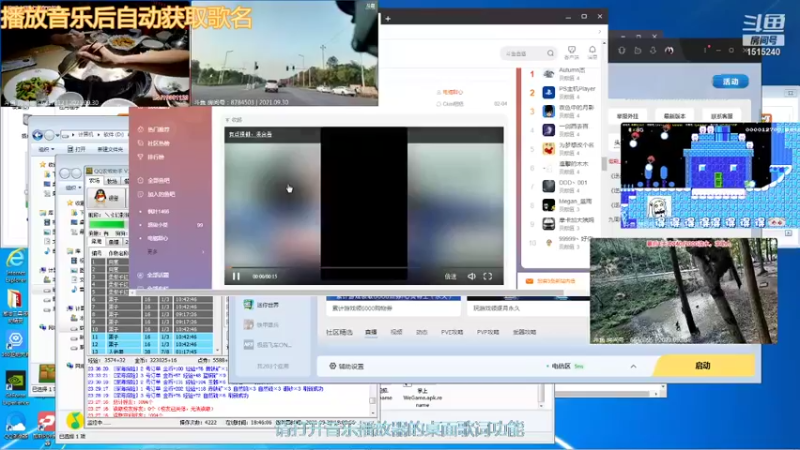
Task: Seek using the video progress bar
Action: click(364, 267)
